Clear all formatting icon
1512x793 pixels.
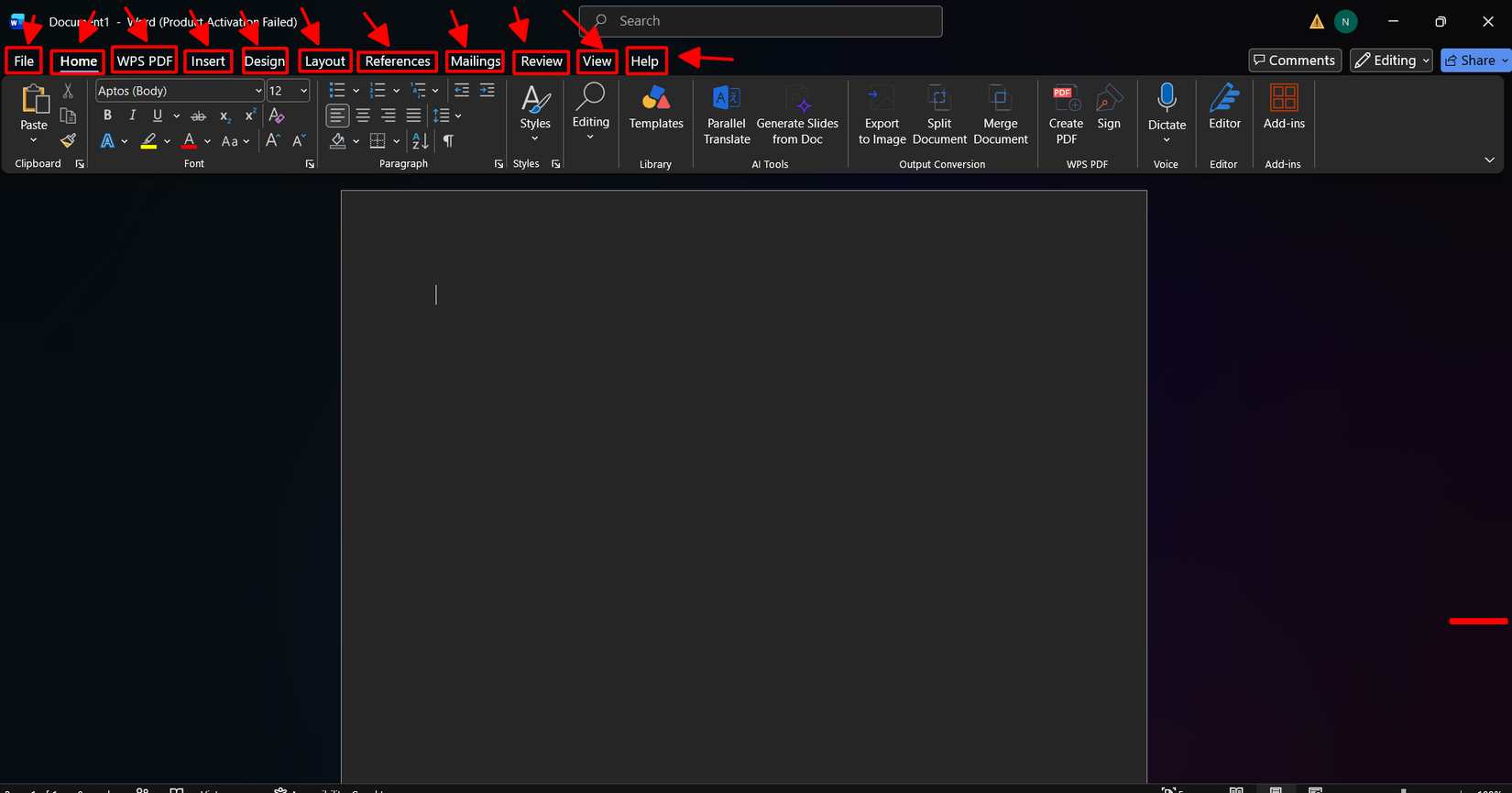[276, 116]
